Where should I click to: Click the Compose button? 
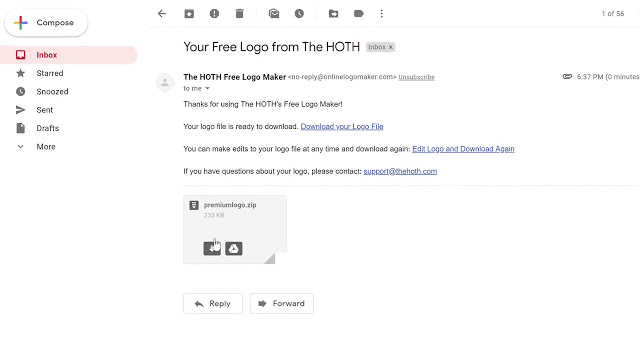[46, 23]
